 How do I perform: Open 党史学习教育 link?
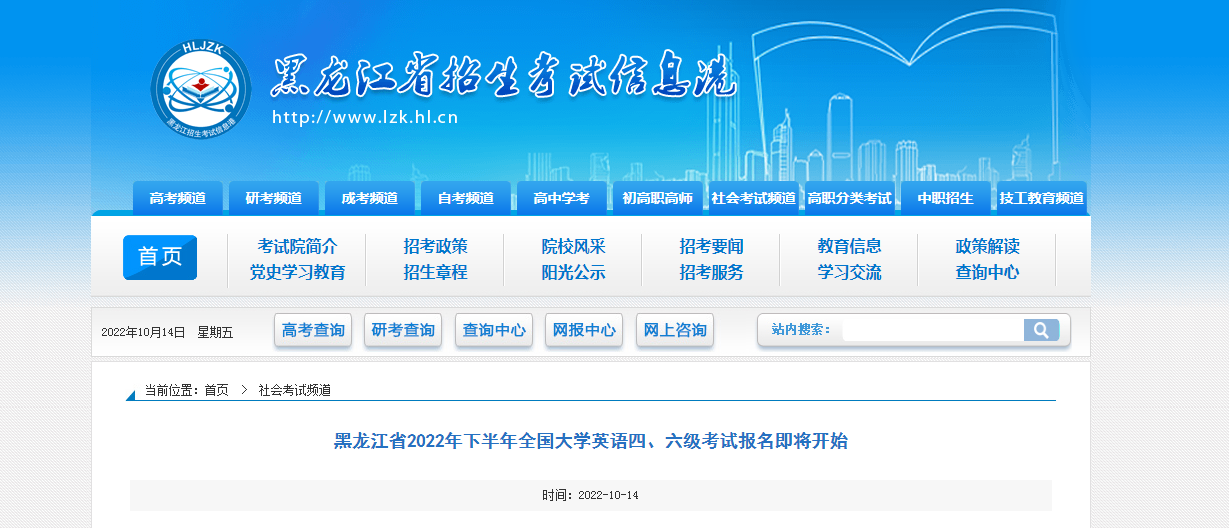click(297, 272)
